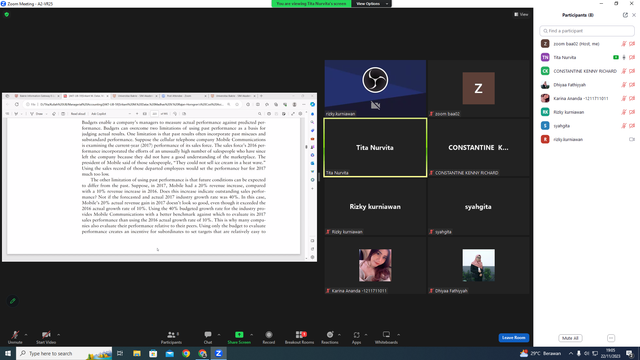Unmute the microphone in the Zoom toolbar
The width and height of the screenshot is (640, 360).
[15, 337]
